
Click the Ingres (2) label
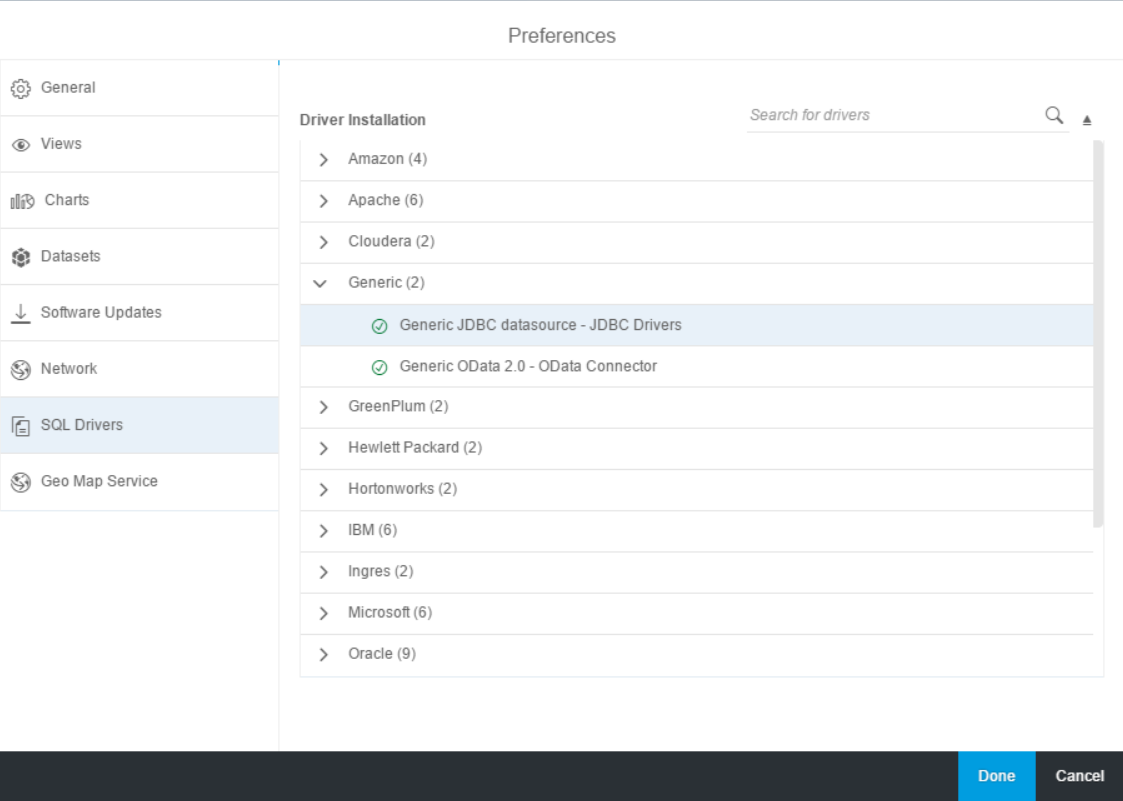click(x=380, y=571)
